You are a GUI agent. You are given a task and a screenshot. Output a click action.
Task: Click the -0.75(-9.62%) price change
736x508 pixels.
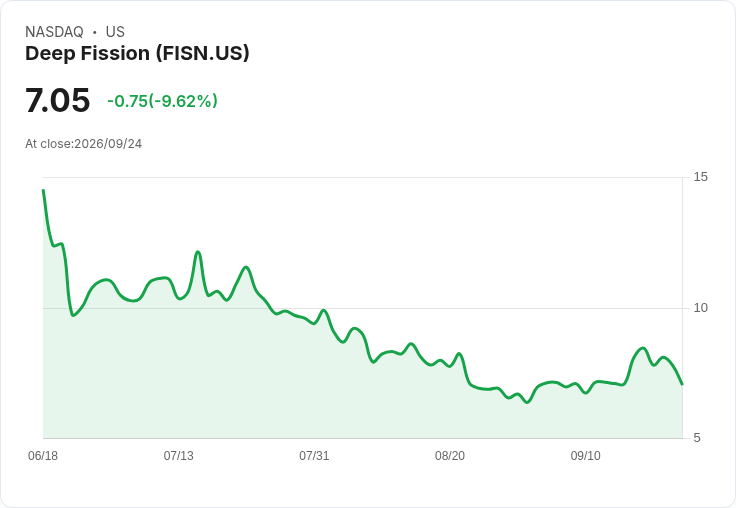coord(162,101)
